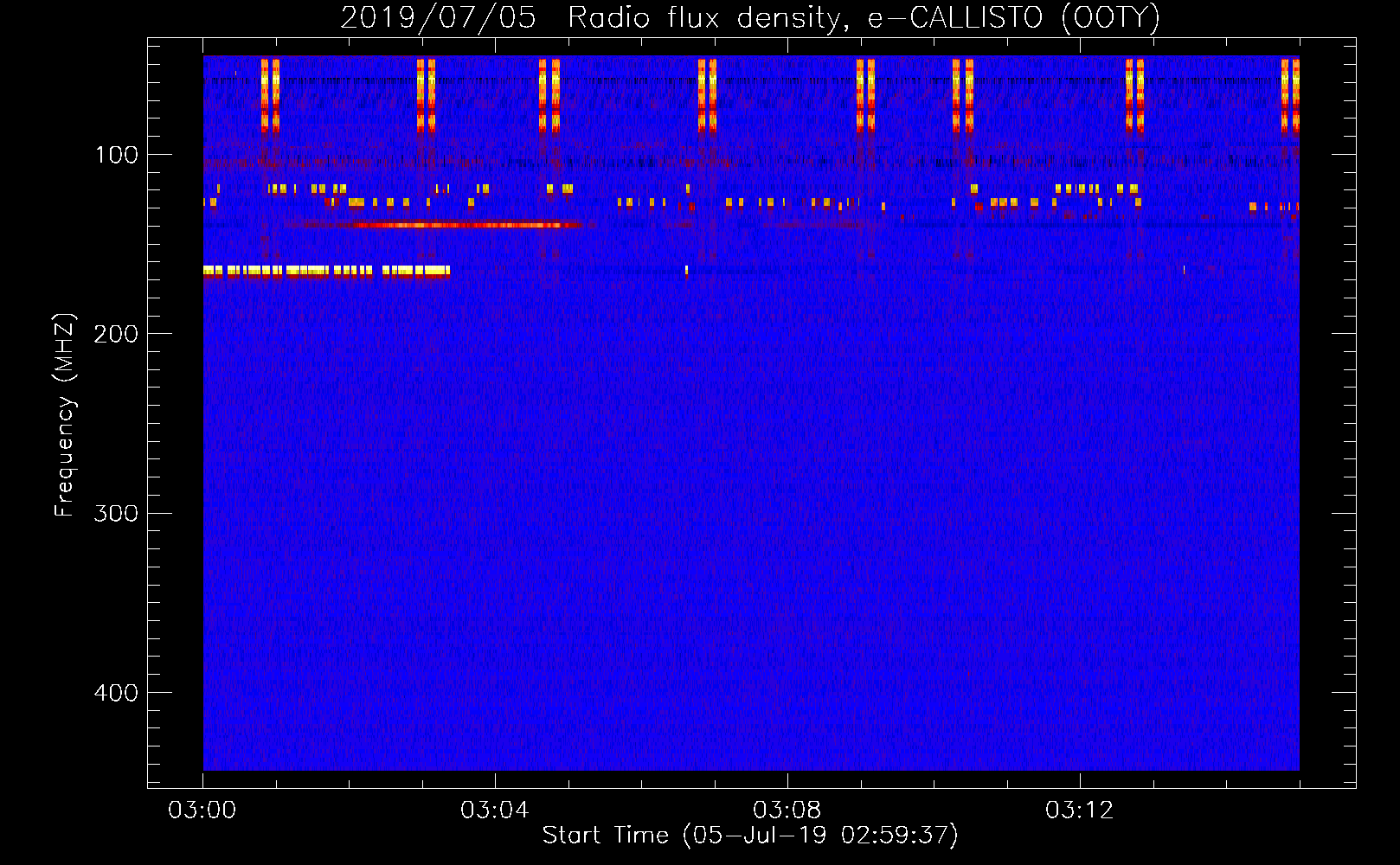This screenshot has height=865, width=1400.
Task: Click the 03:04 time tick label
Action: (x=495, y=811)
